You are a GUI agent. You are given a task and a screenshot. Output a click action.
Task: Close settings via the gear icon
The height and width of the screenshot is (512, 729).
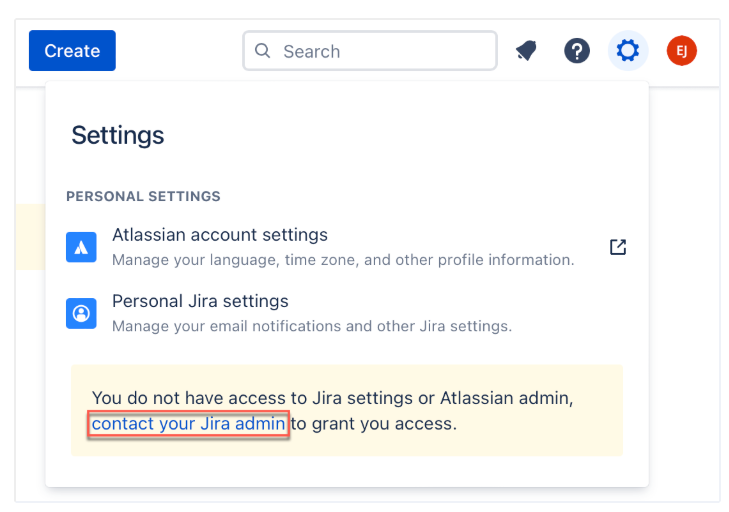click(x=628, y=51)
